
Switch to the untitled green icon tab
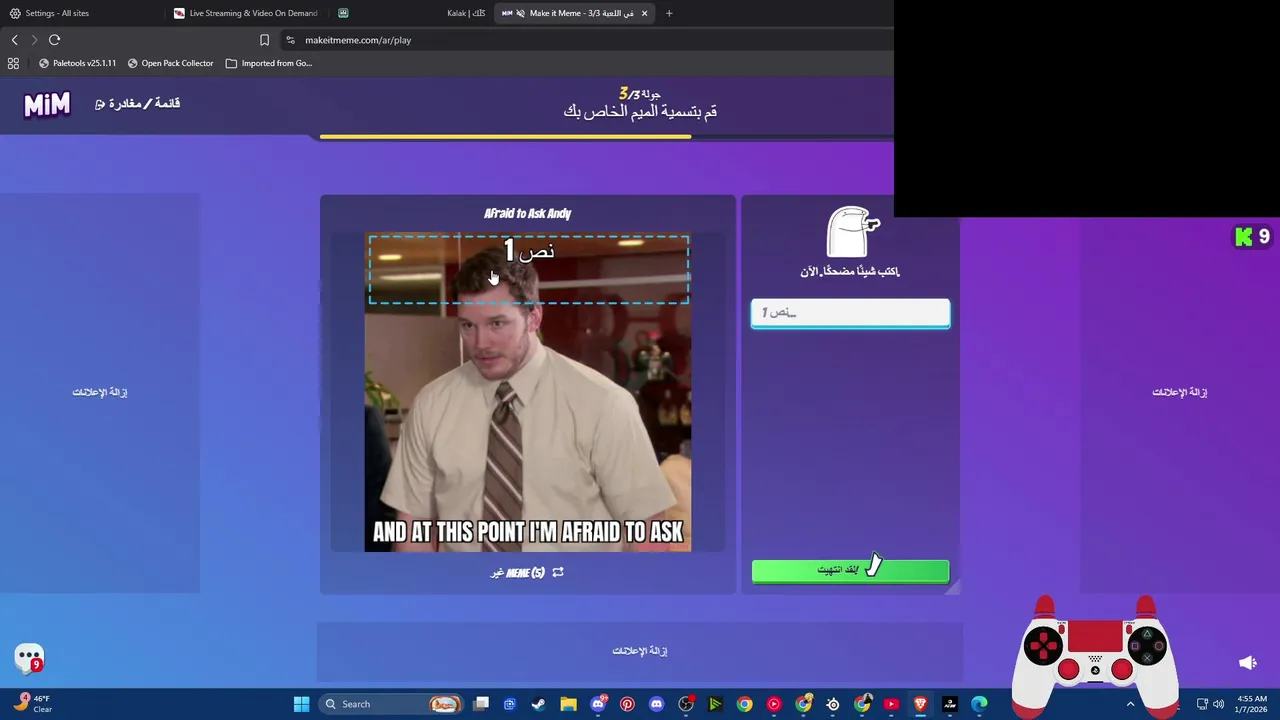click(344, 13)
